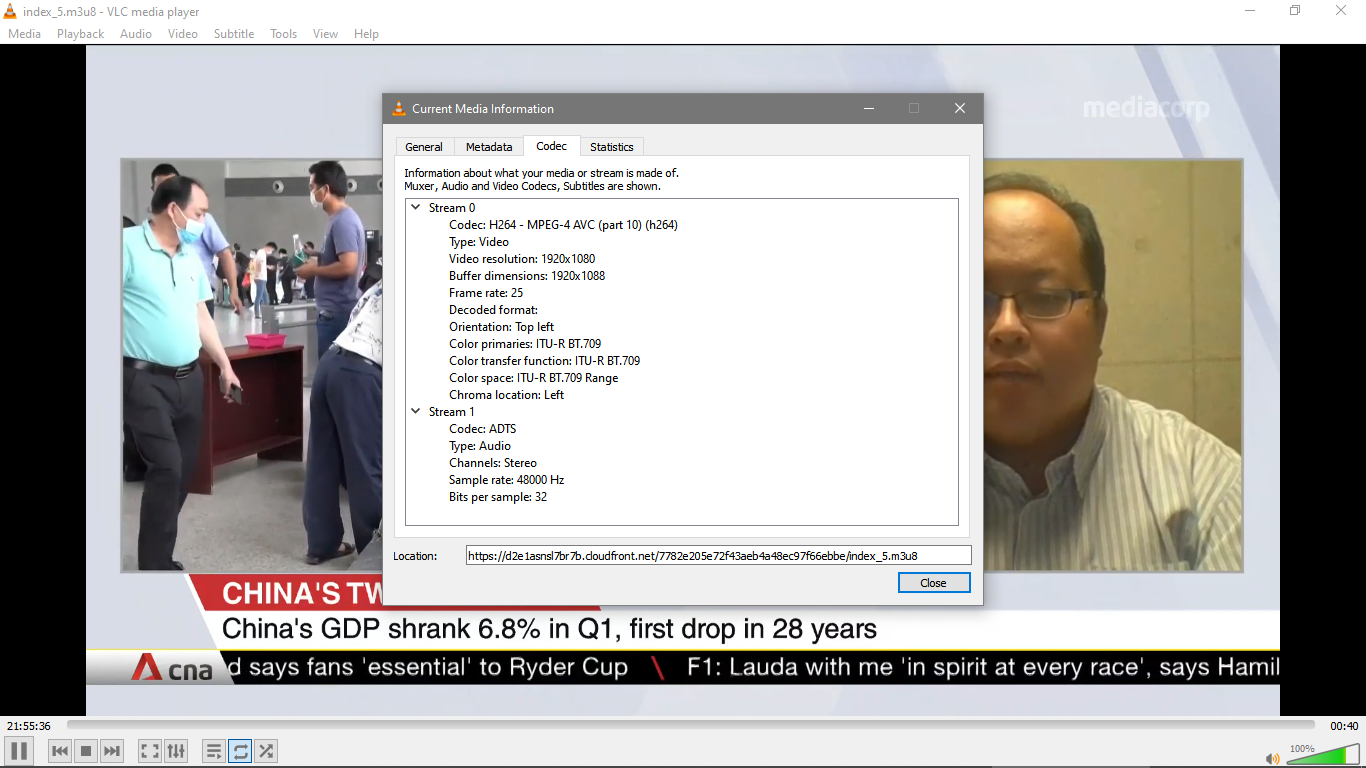This screenshot has height=768, width=1366.
Task: Toggle the loop repeat mode
Action: [x=239, y=750]
